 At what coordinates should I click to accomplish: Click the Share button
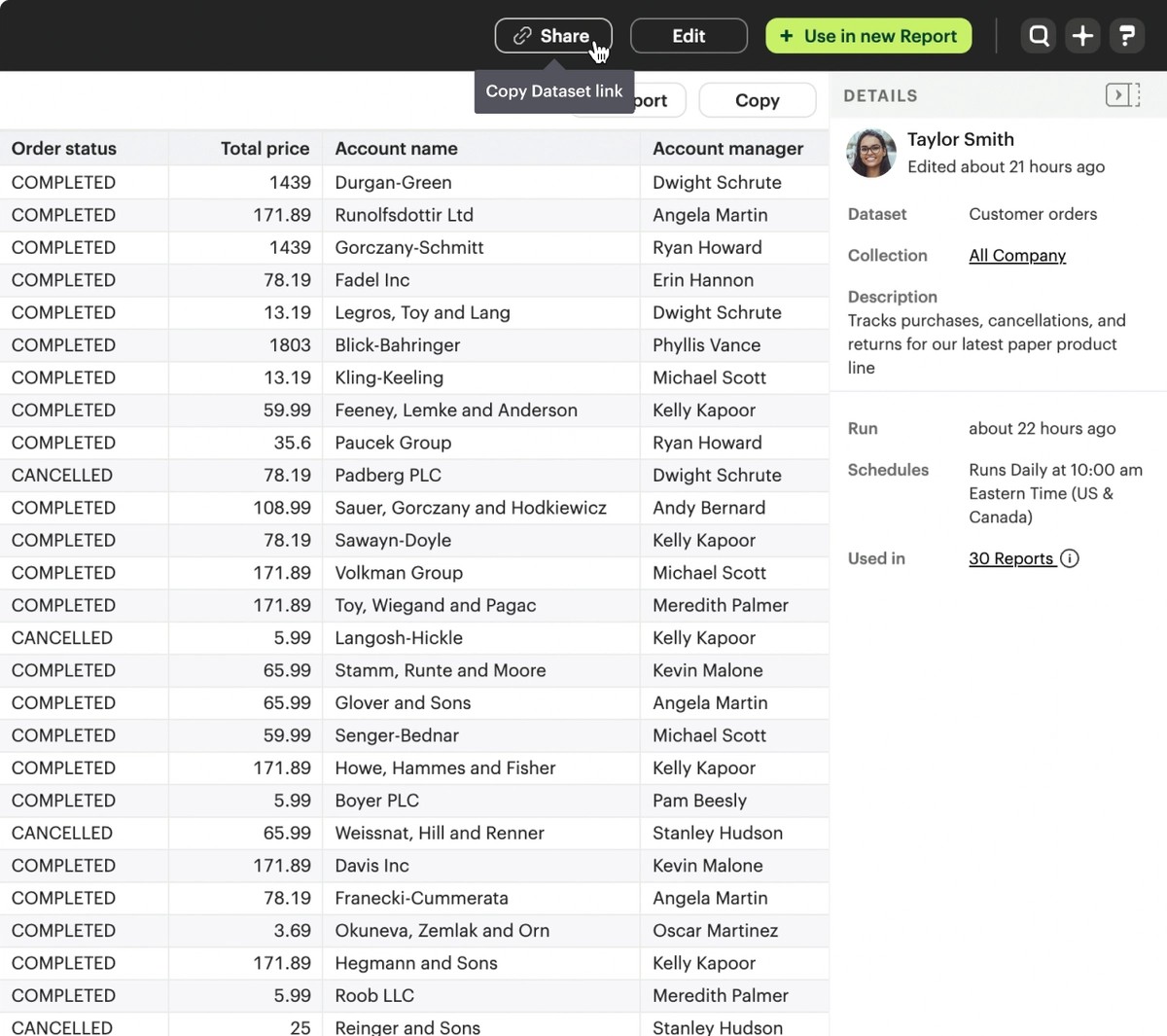(x=552, y=35)
